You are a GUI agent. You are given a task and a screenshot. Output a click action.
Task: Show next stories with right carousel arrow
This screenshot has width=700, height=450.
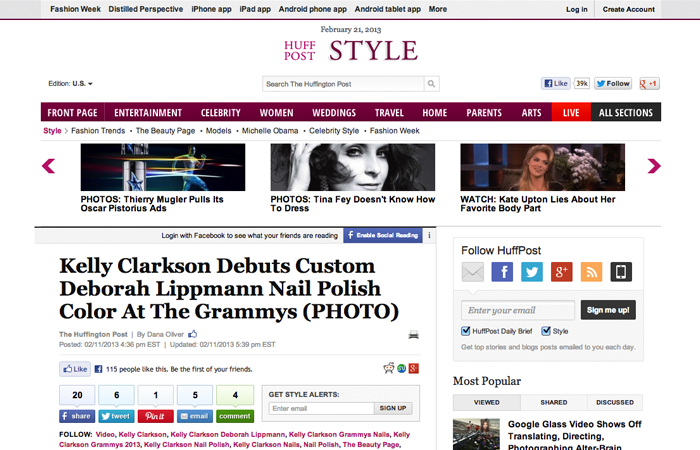coord(654,166)
